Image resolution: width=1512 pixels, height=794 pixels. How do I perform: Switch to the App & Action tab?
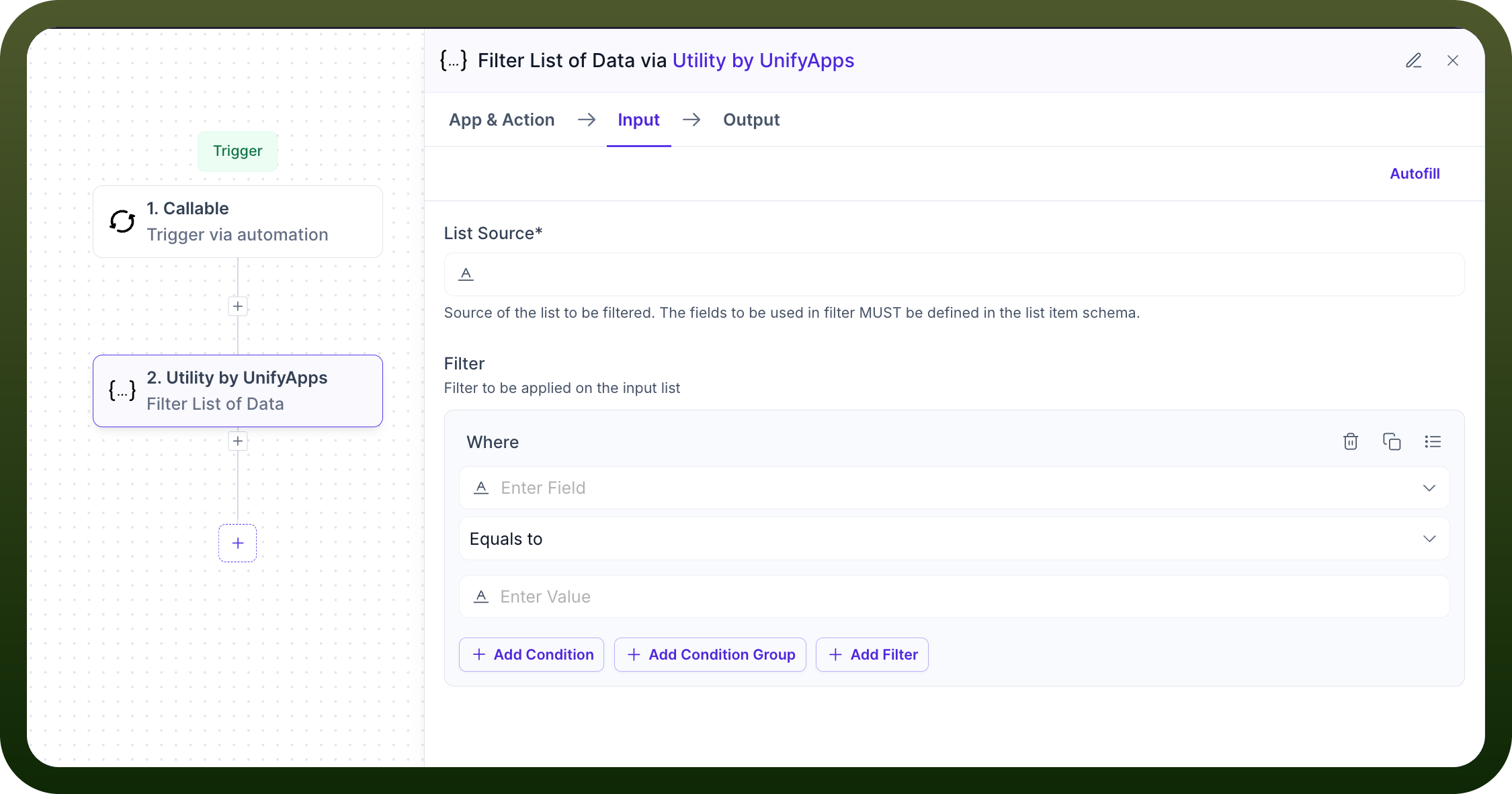502,120
